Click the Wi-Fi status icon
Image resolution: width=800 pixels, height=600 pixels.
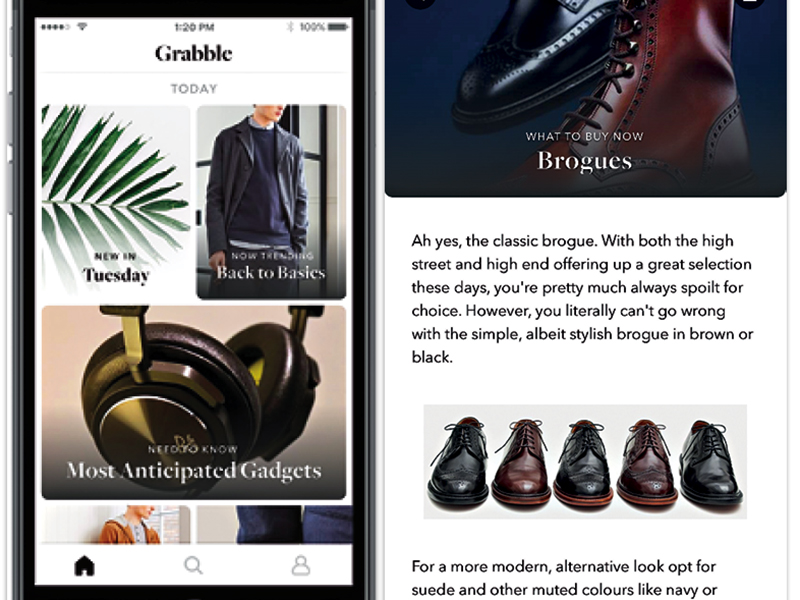(x=82, y=27)
